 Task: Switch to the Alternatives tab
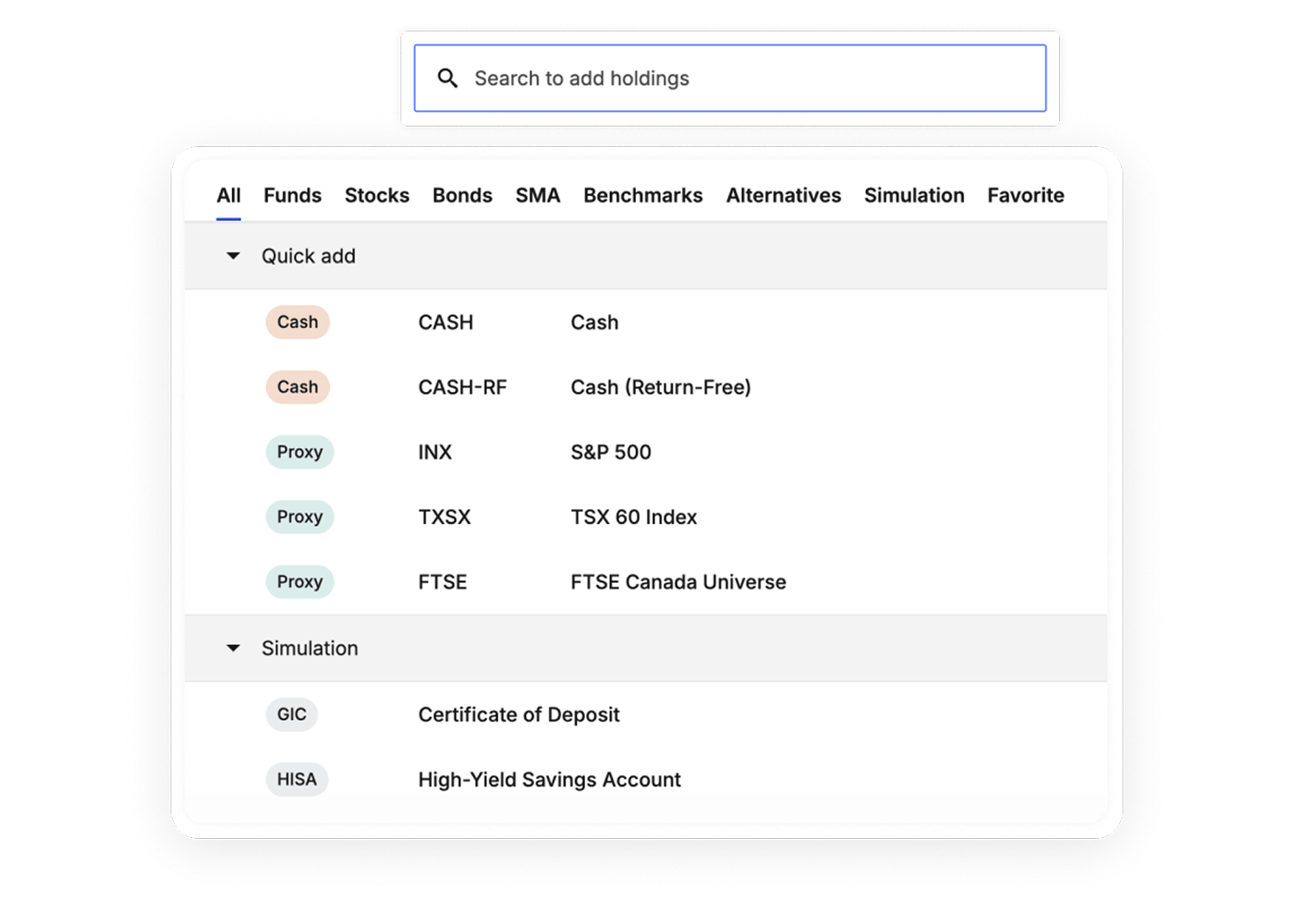783,196
